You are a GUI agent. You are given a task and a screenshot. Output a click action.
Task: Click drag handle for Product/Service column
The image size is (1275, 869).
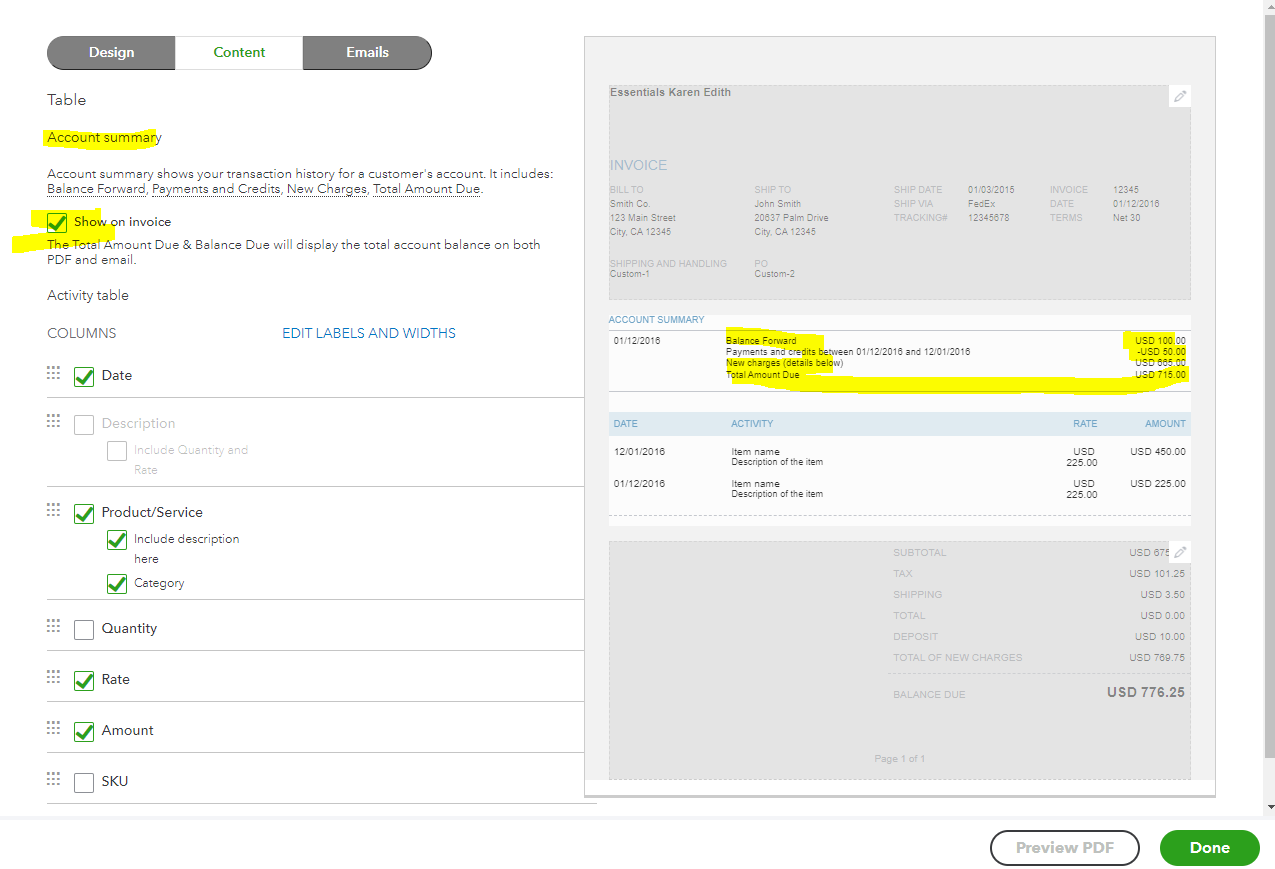pos(54,510)
